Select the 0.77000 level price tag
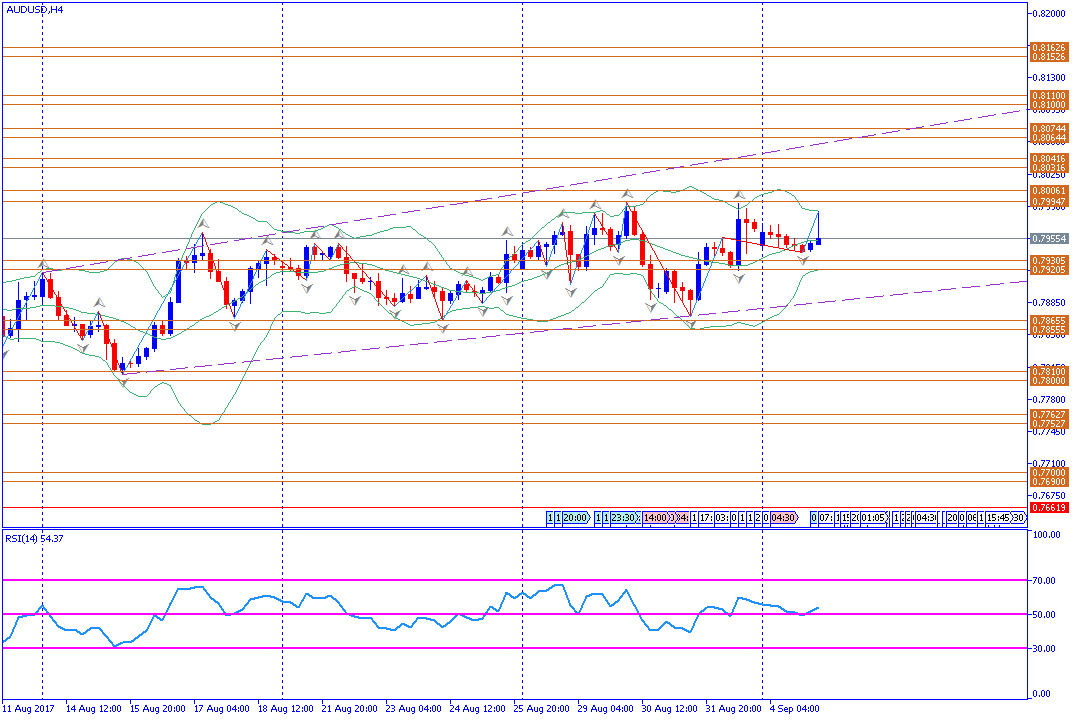Image resolution: width=1080 pixels, height=720 pixels. [1048, 472]
